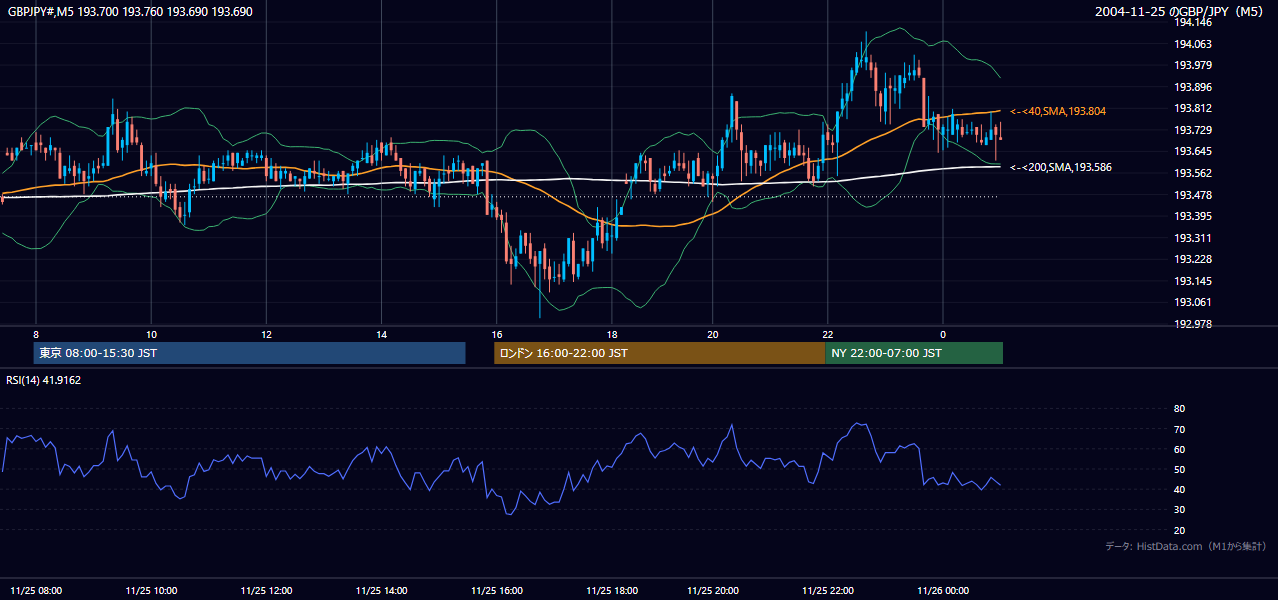Click price level 194.063 on axis
This screenshot has height=600, width=1278.
point(1192,44)
